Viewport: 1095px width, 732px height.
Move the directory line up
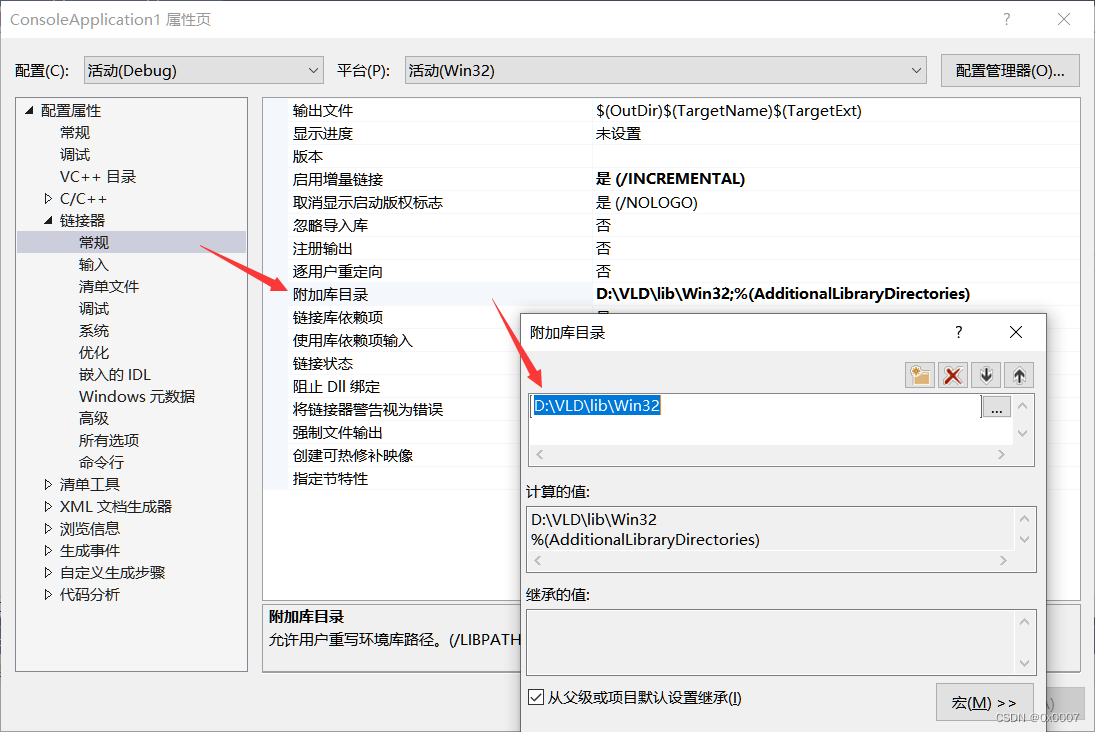tap(1019, 375)
